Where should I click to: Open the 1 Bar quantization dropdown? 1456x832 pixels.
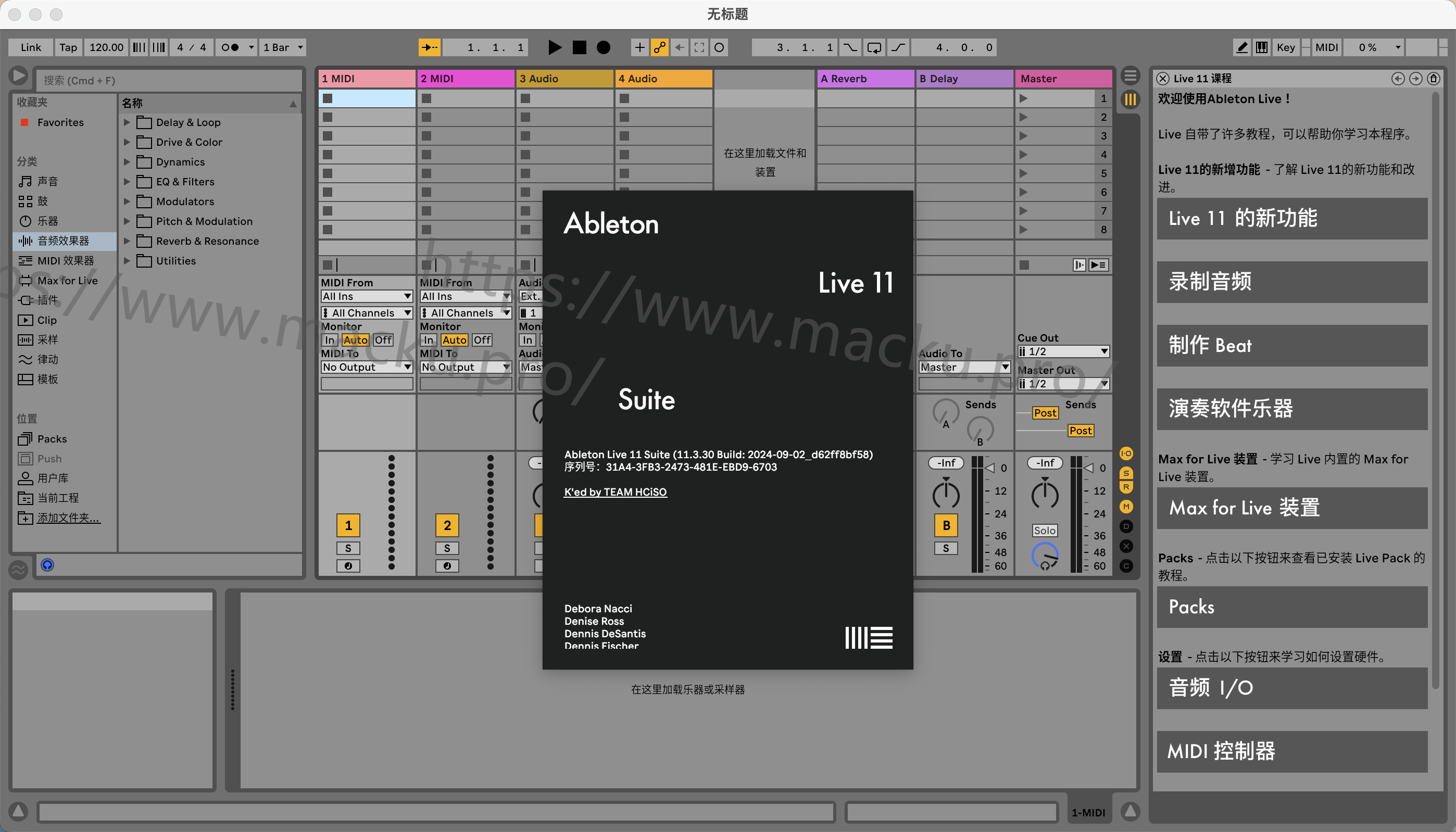coord(282,47)
